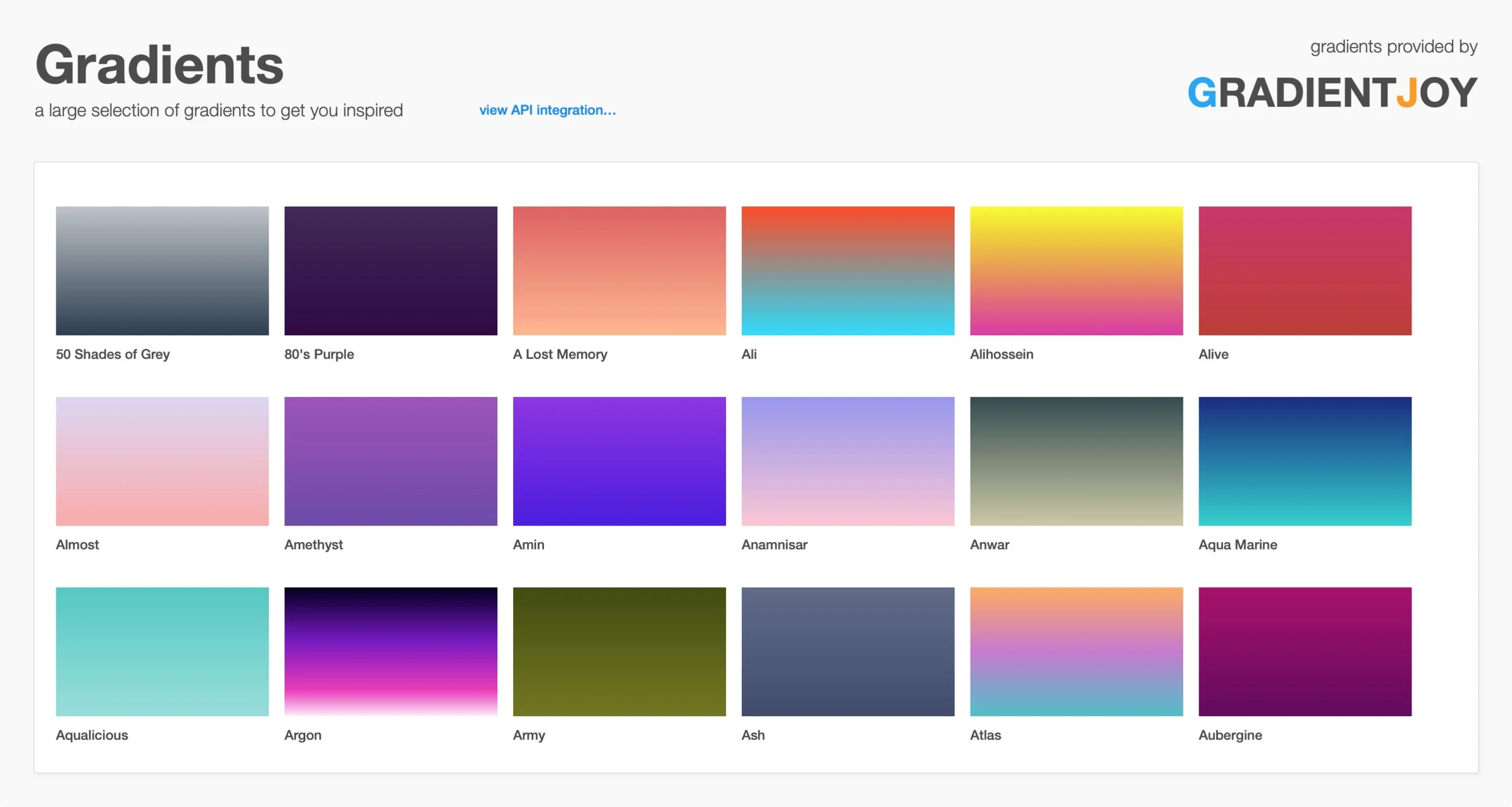Screen dimensions: 1512x807
Task: Click the "50 Shades of Grey" label
Action: click(113, 354)
